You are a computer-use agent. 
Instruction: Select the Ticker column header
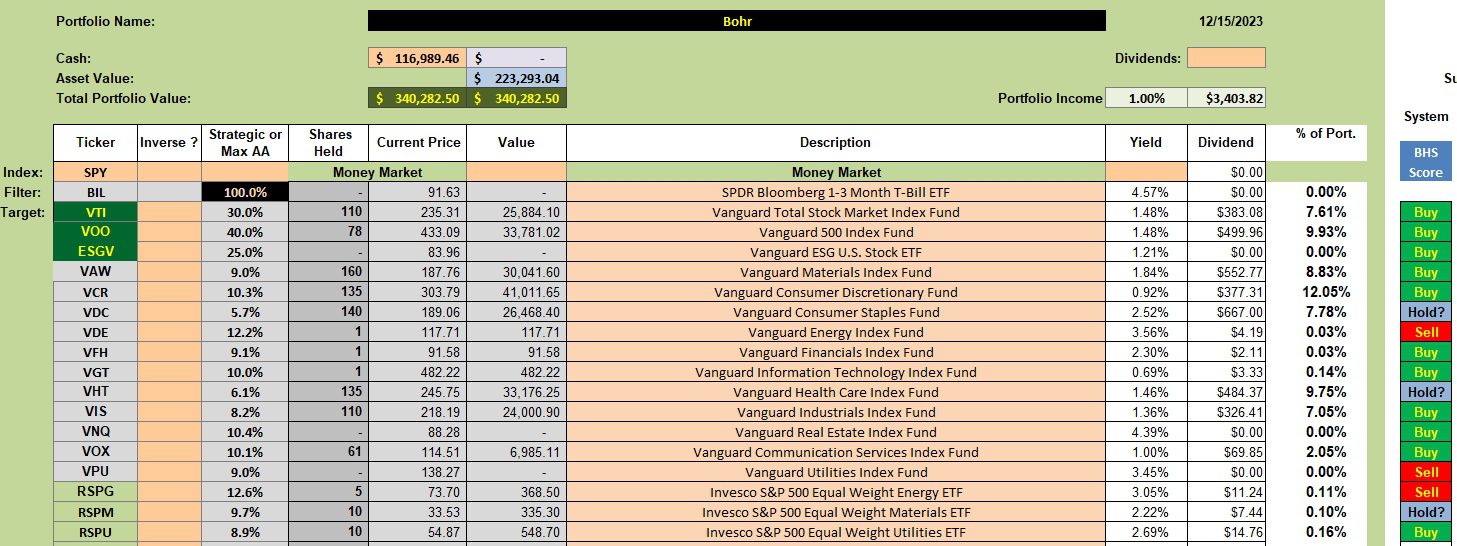[x=96, y=143]
